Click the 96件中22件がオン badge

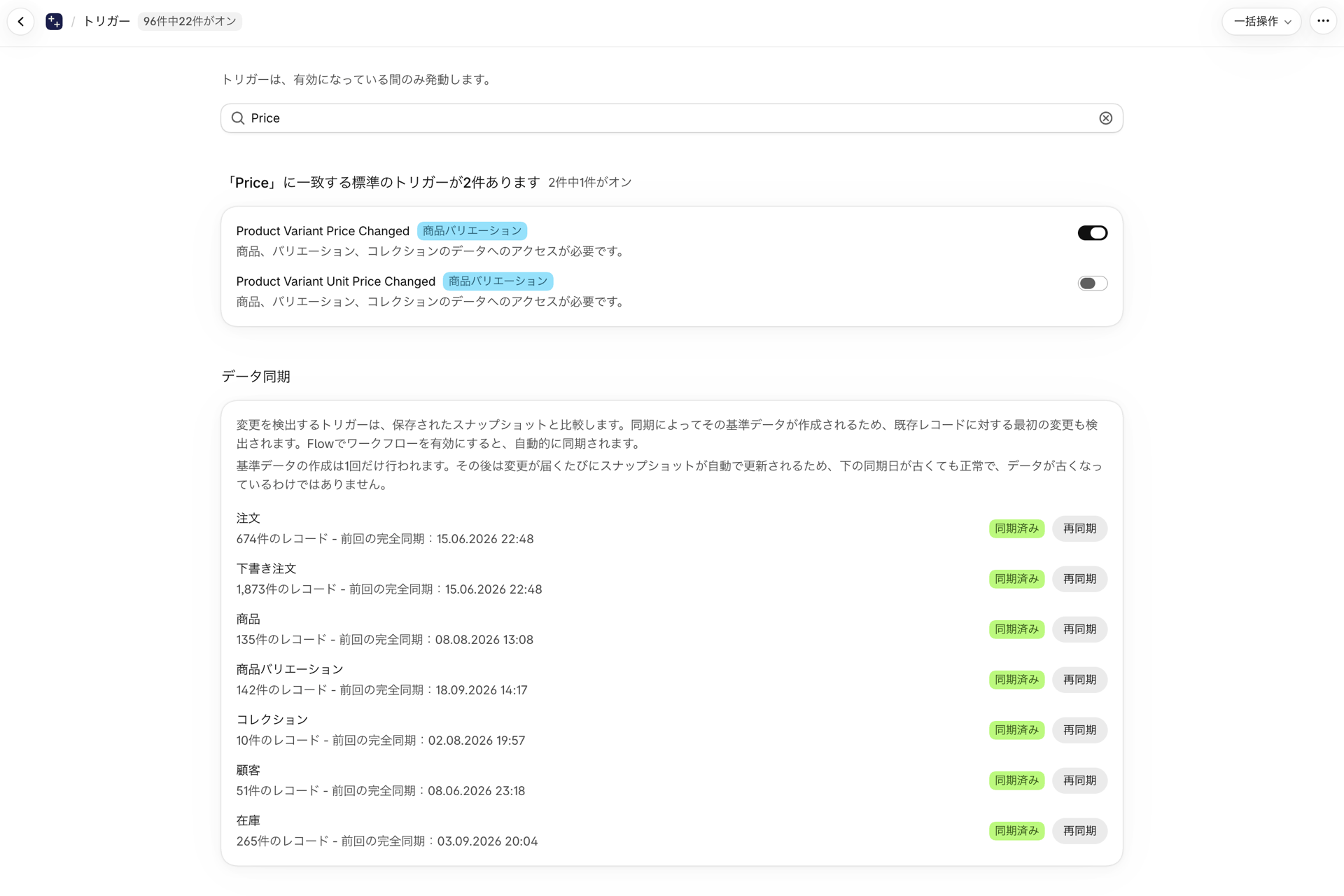click(190, 21)
